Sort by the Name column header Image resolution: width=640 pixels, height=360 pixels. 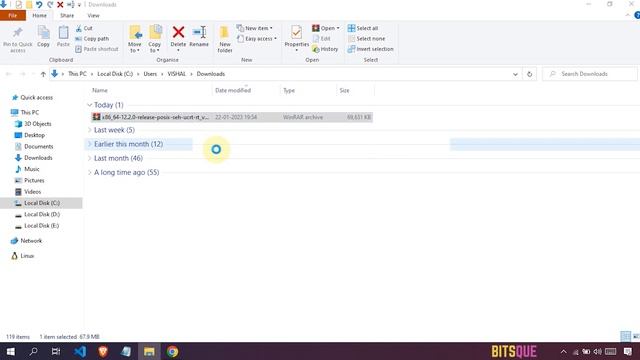100,91
